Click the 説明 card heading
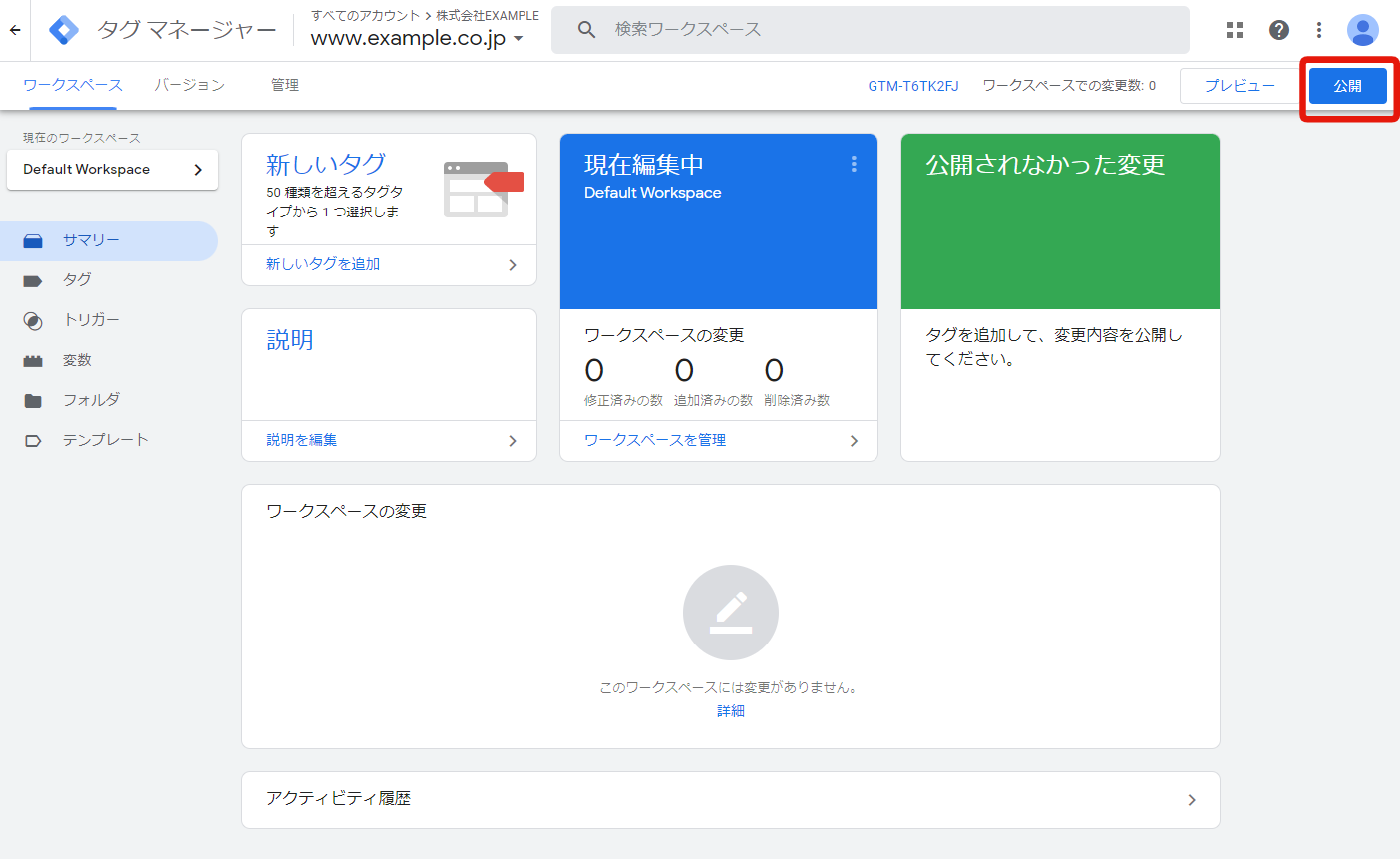Screen dimensions: 1400x859 coord(290,340)
